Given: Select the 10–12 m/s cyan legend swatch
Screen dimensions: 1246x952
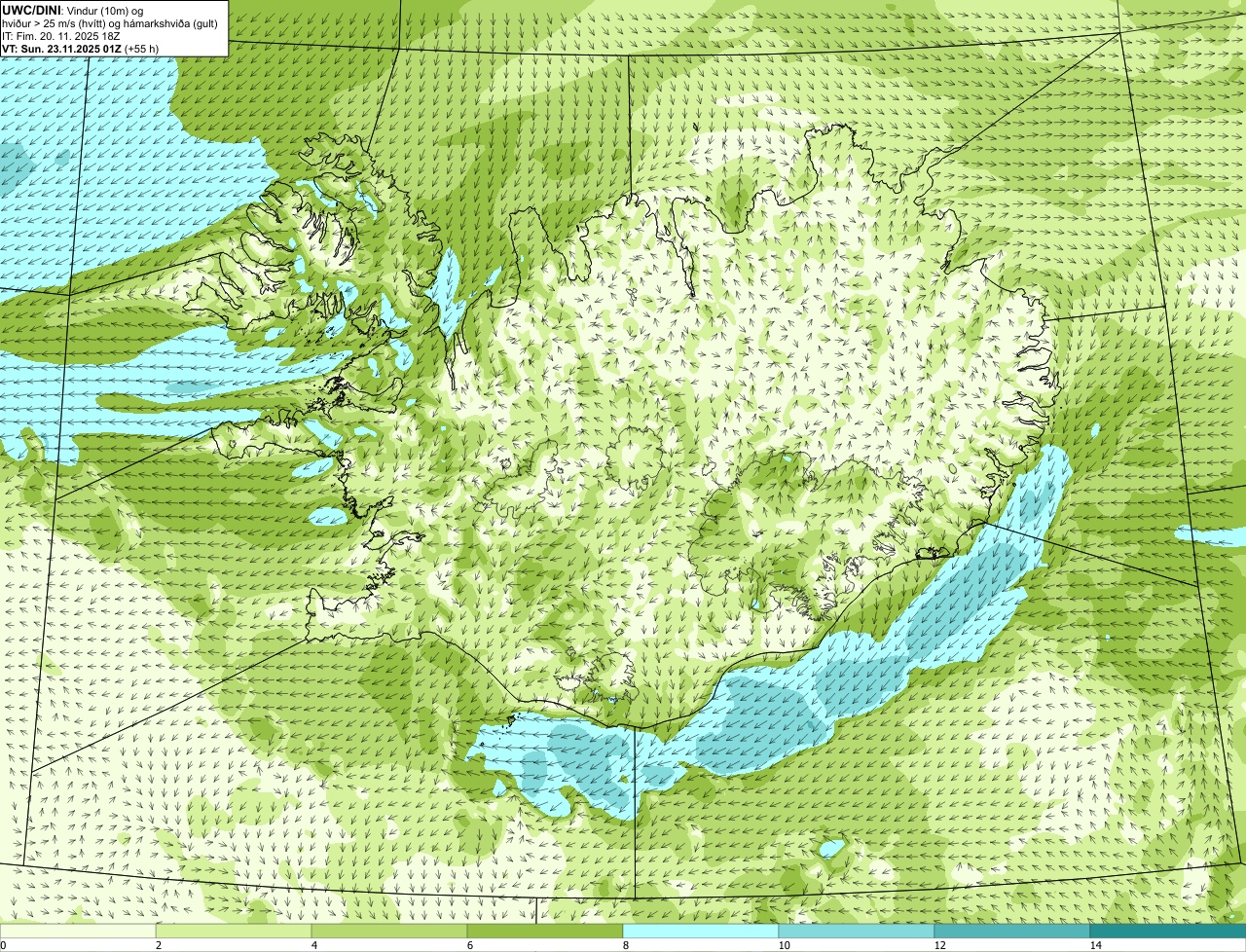Looking at the screenshot, I should click(857, 931).
